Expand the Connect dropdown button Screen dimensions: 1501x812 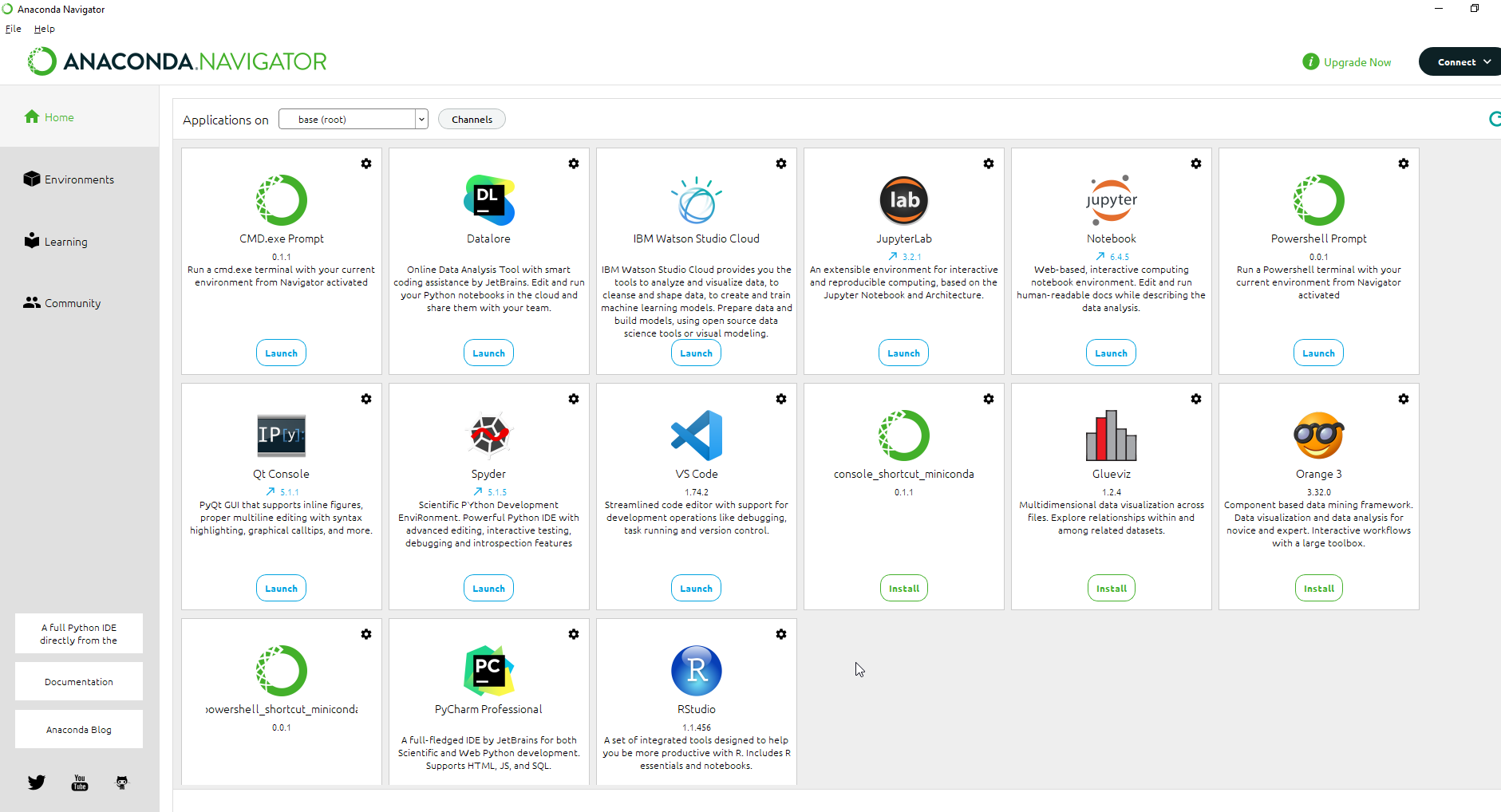1460,61
